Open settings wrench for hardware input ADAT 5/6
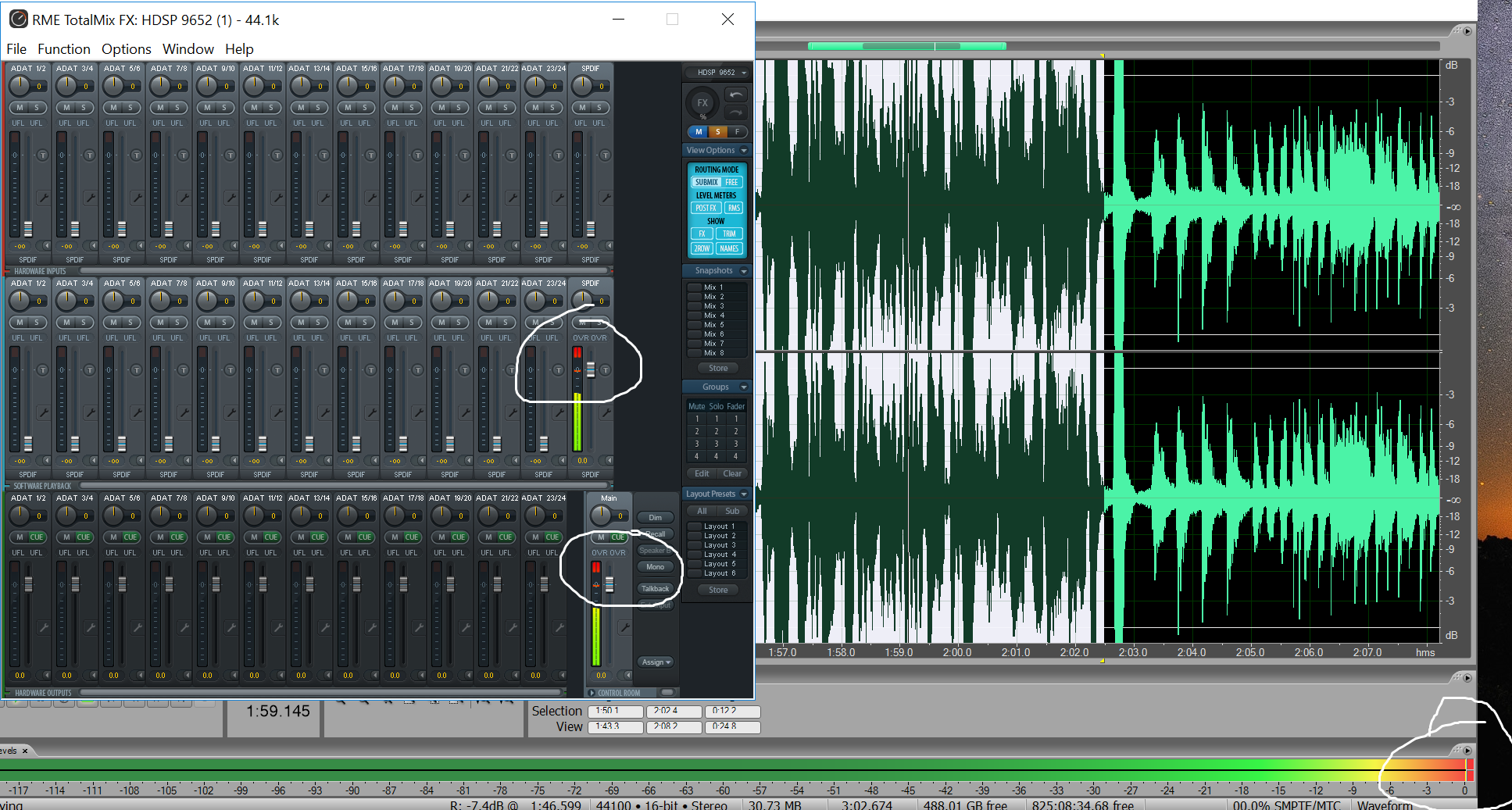Viewport: 1512px width, 810px height. pos(137,198)
